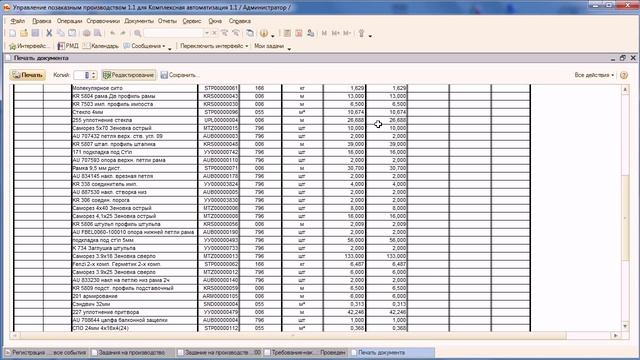Open the Мои задачи toolbar item
Viewport: 640px width, 360px height.
269,46
